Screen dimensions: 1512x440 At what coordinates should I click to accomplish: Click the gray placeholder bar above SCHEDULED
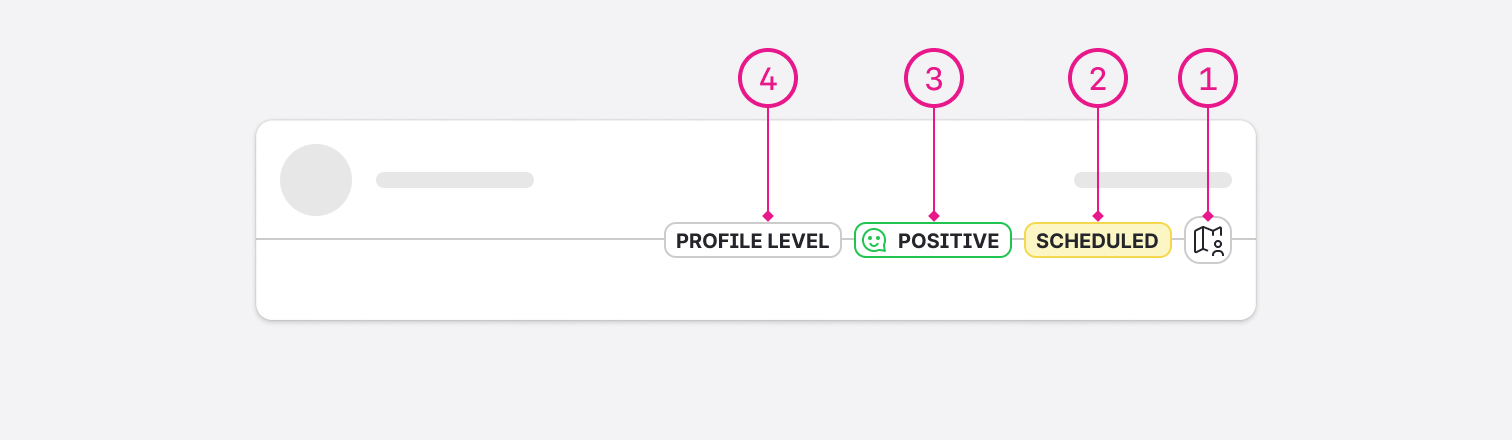click(x=1152, y=180)
